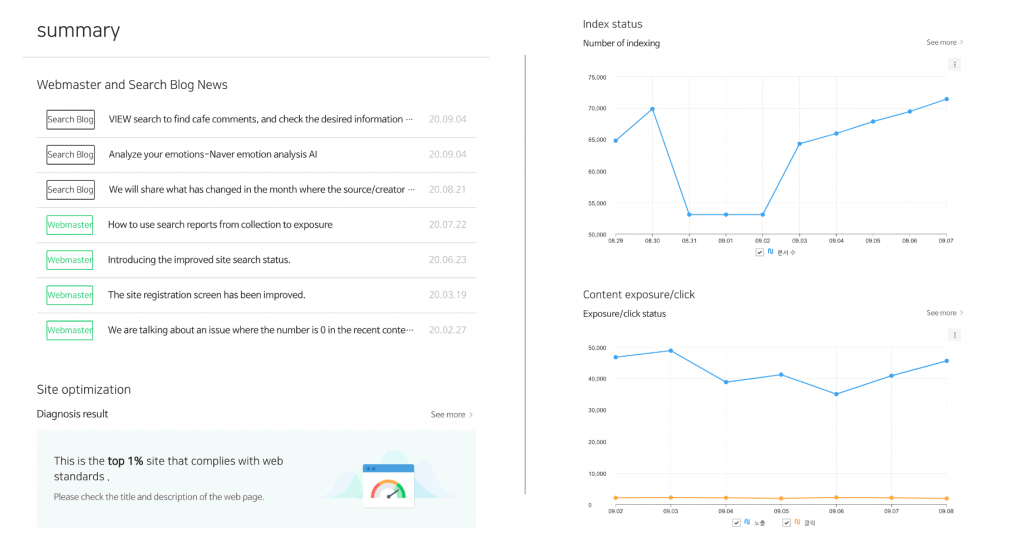This screenshot has height=551, width=1024.
Task: Click the top 1% diagnosis result banner text
Action: tap(168, 469)
